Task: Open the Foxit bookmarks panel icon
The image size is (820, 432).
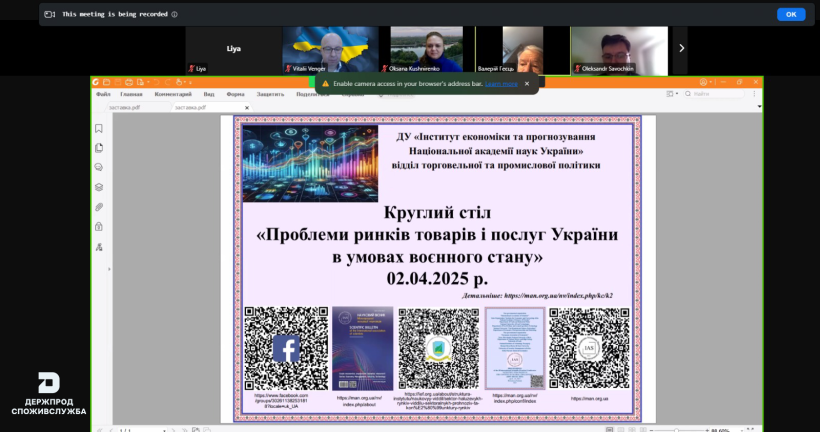Action: (x=99, y=128)
